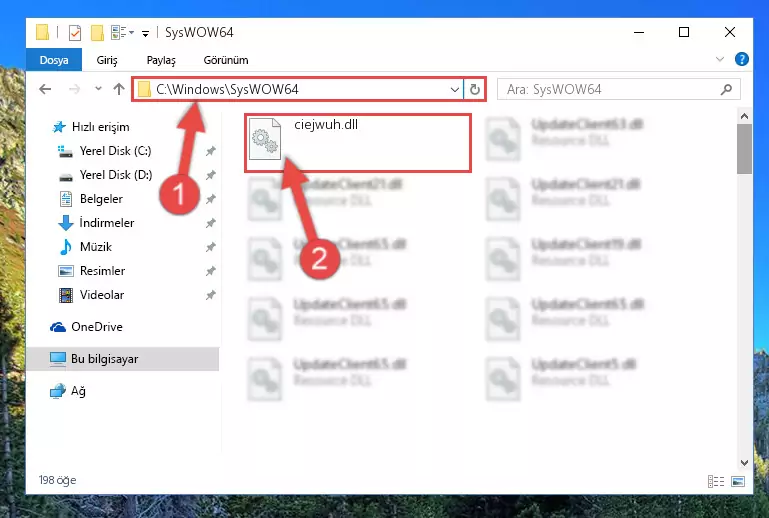This screenshot has height=518, width=769.
Task: Unpin Videolar using its pin icon
Action: [210, 295]
